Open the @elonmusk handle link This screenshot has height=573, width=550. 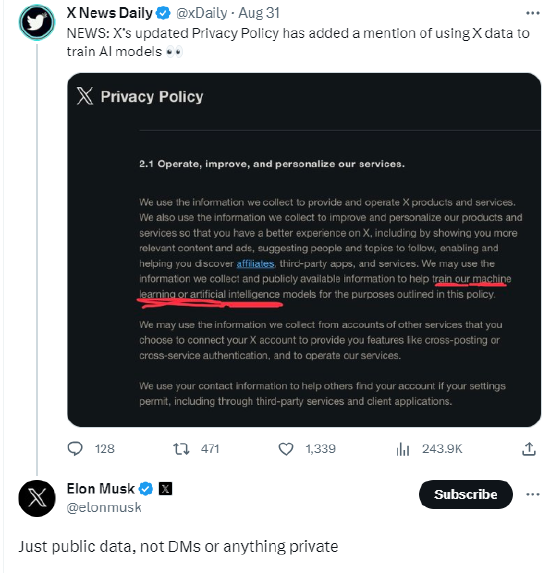coord(104,507)
